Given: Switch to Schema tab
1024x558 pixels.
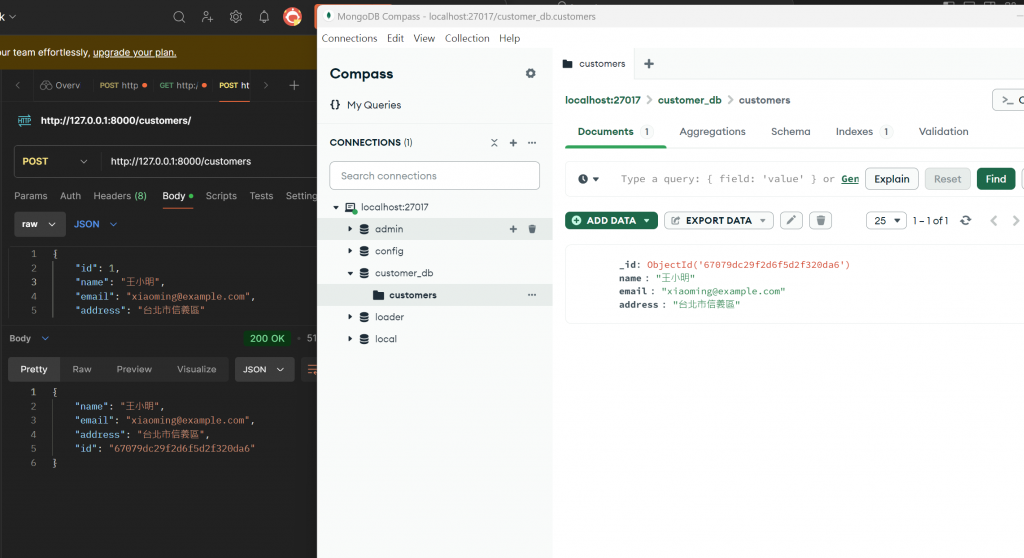Looking at the screenshot, I should click(x=790, y=131).
